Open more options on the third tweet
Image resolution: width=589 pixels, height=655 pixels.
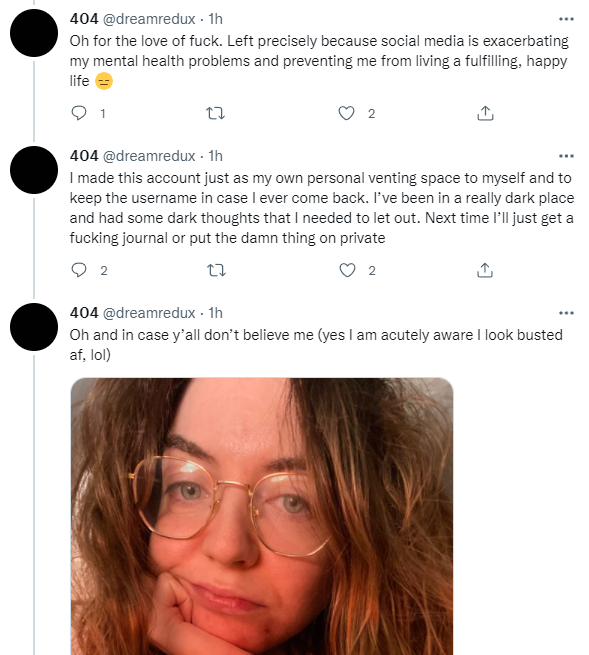tap(566, 313)
